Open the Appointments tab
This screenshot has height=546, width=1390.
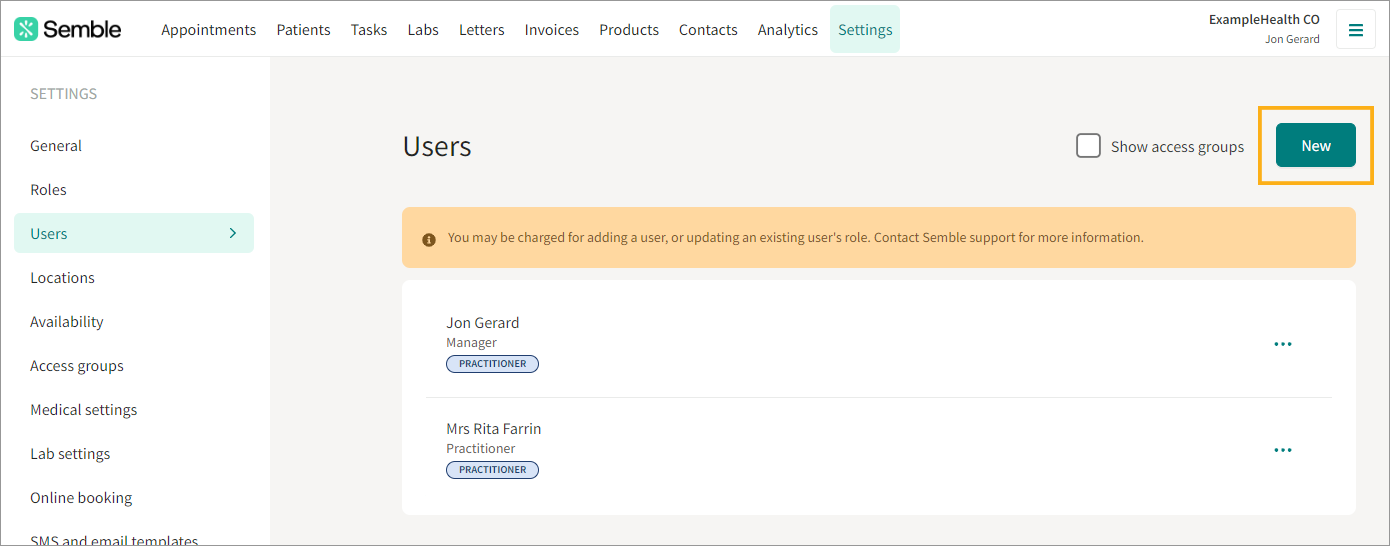point(209,30)
